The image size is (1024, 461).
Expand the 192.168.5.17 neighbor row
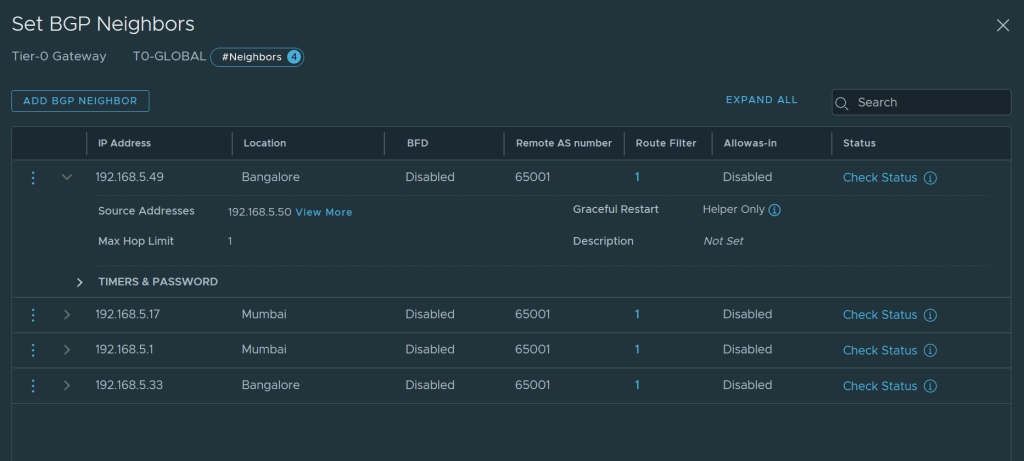(x=67, y=315)
